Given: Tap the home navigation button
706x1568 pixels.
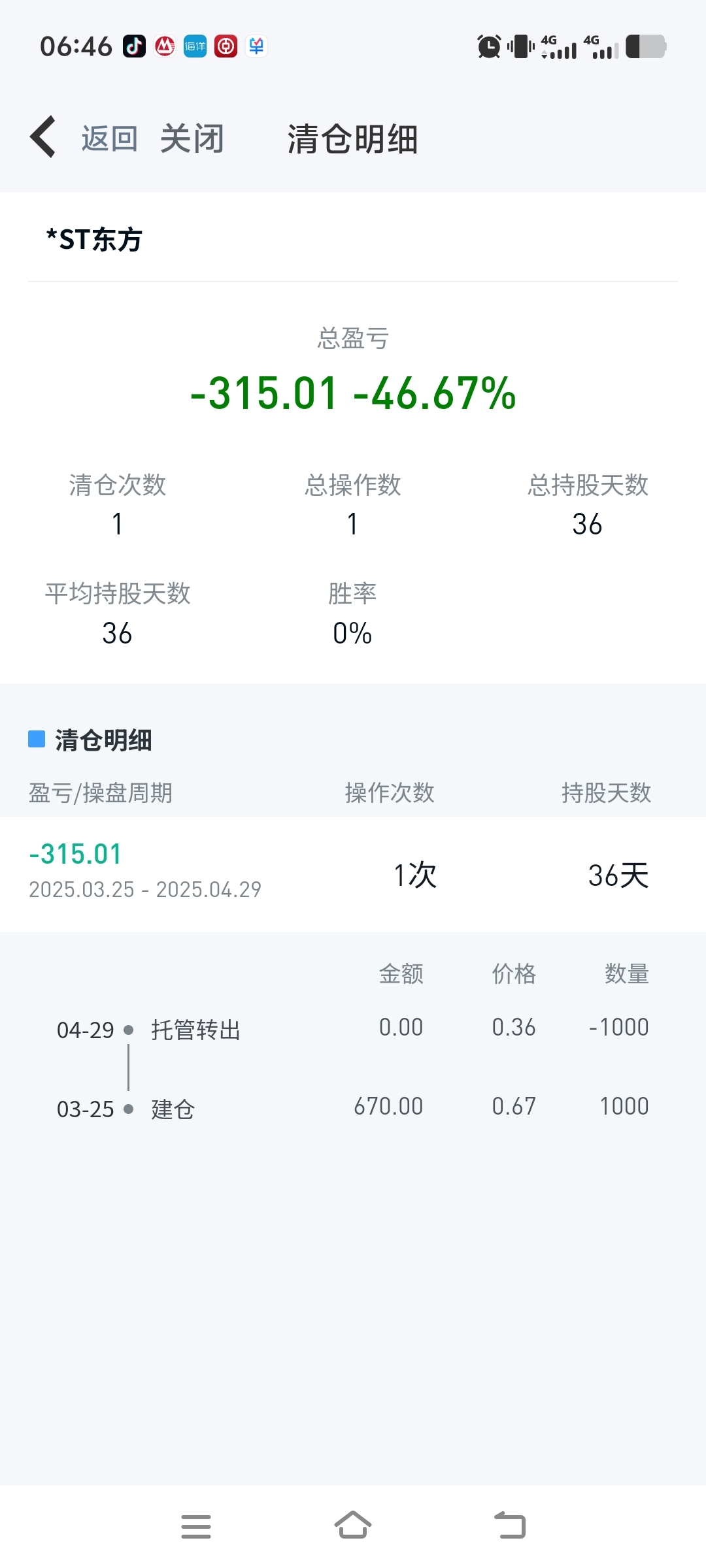Looking at the screenshot, I should coord(353,1526).
